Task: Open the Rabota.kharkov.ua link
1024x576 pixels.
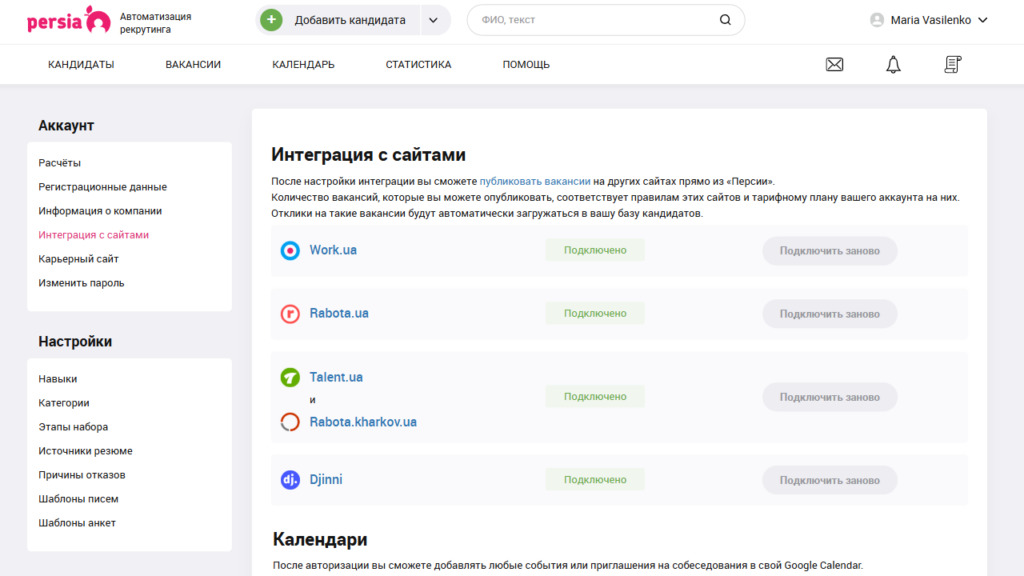Action: click(363, 422)
